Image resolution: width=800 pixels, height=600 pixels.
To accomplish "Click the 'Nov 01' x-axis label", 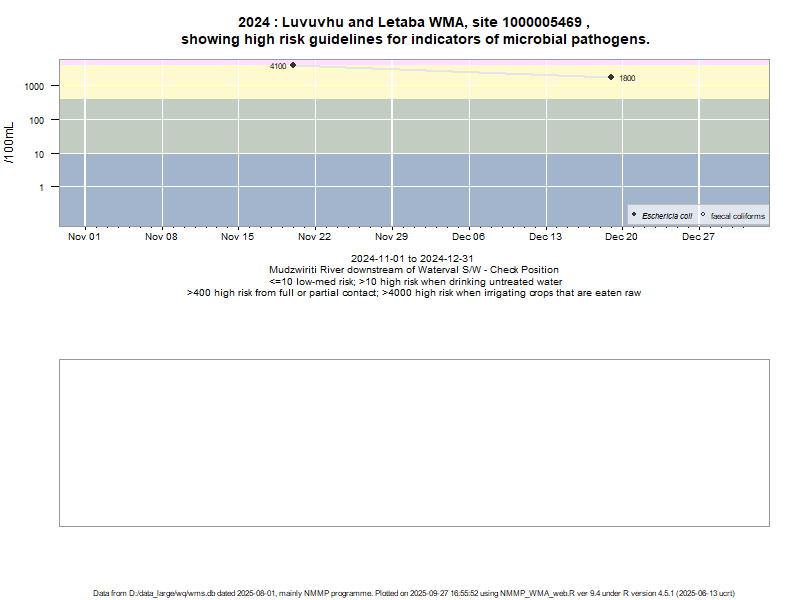I will tap(84, 237).
